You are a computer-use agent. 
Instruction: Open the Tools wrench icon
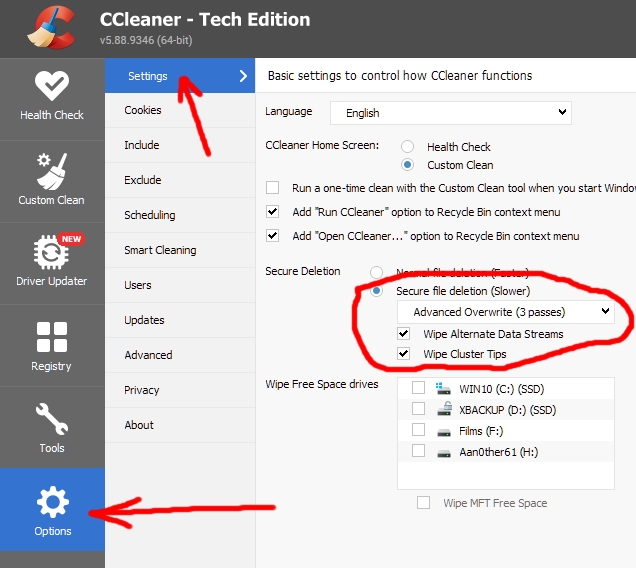[x=52, y=419]
